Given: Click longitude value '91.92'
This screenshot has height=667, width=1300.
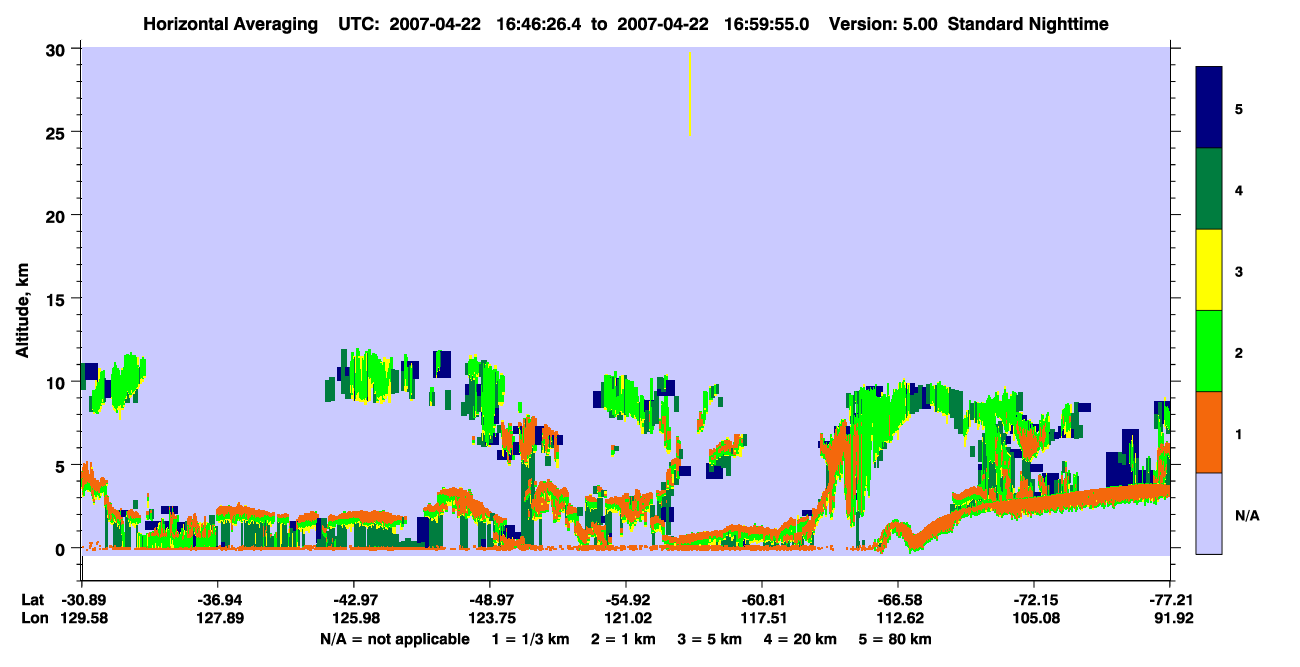Looking at the screenshot, I should [x=1173, y=618].
